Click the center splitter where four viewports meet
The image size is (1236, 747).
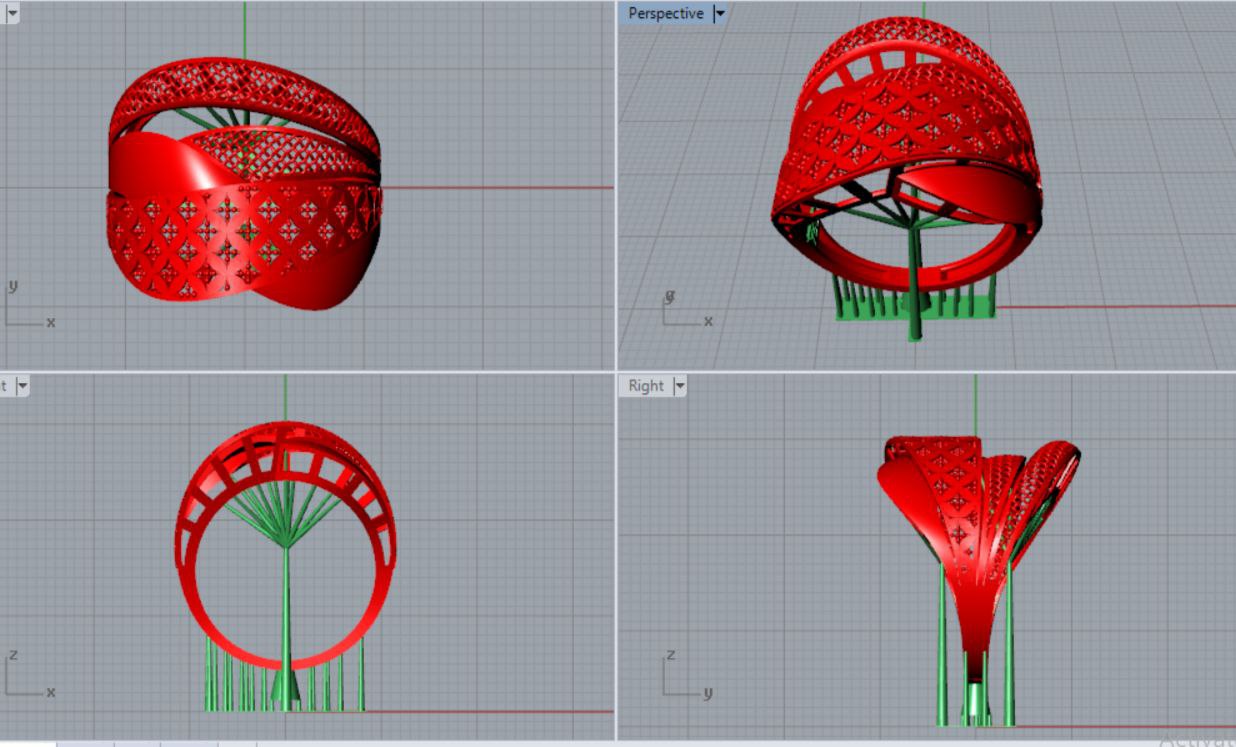(x=616, y=372)
